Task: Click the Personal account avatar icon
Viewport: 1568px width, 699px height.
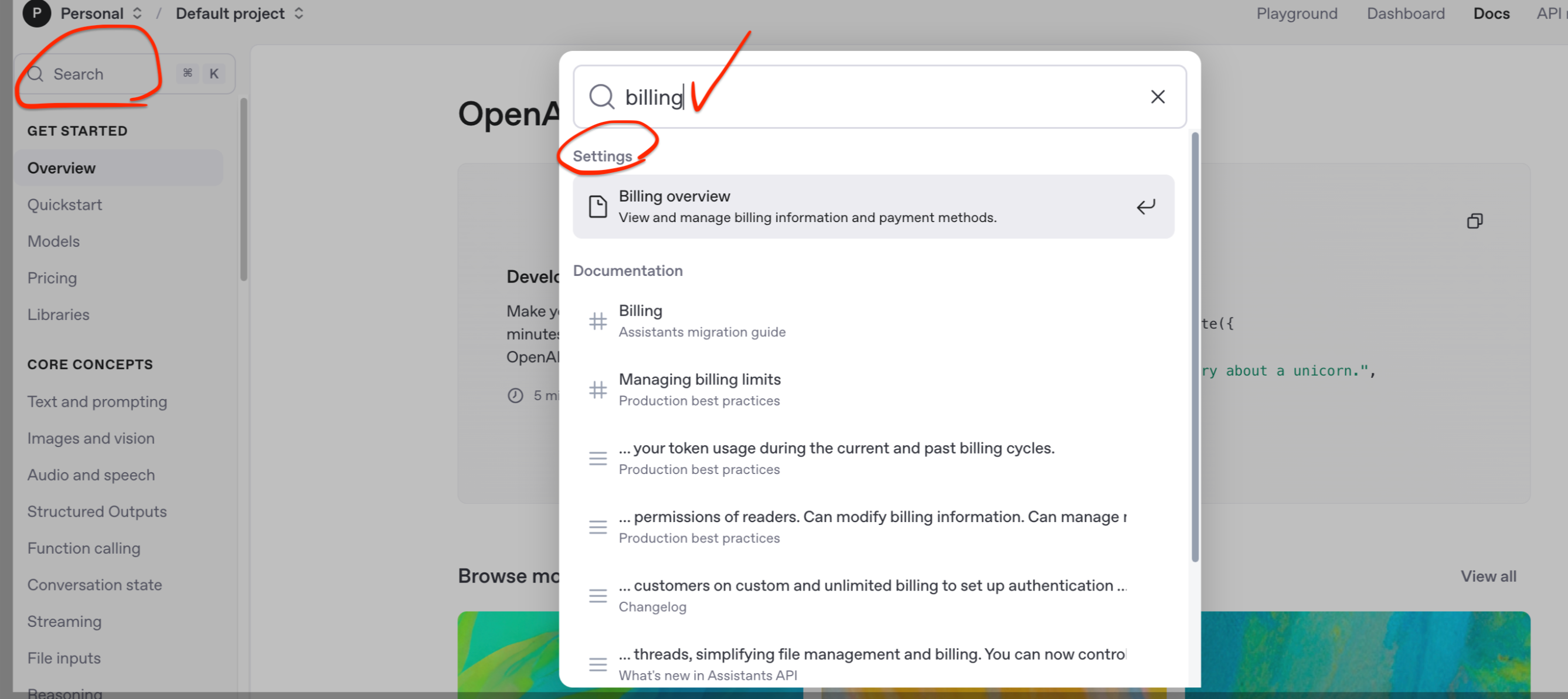Action: (x=36, y=13)
